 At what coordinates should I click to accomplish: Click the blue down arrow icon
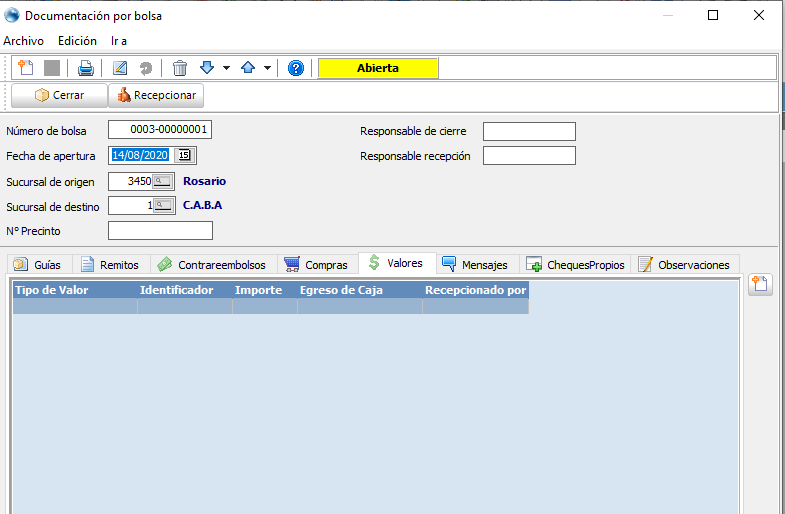tap(207, 68)
